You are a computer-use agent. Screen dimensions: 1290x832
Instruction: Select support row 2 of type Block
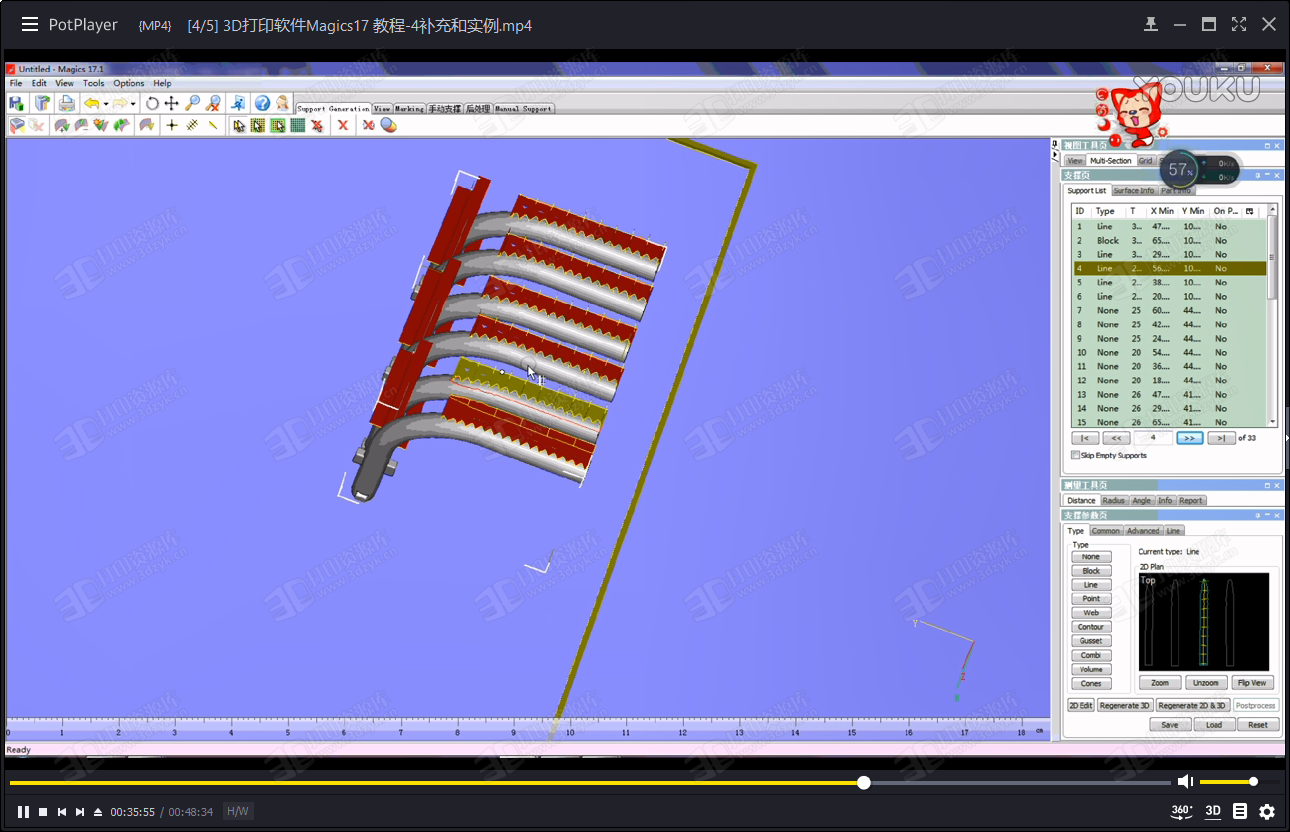(1169, 241)
